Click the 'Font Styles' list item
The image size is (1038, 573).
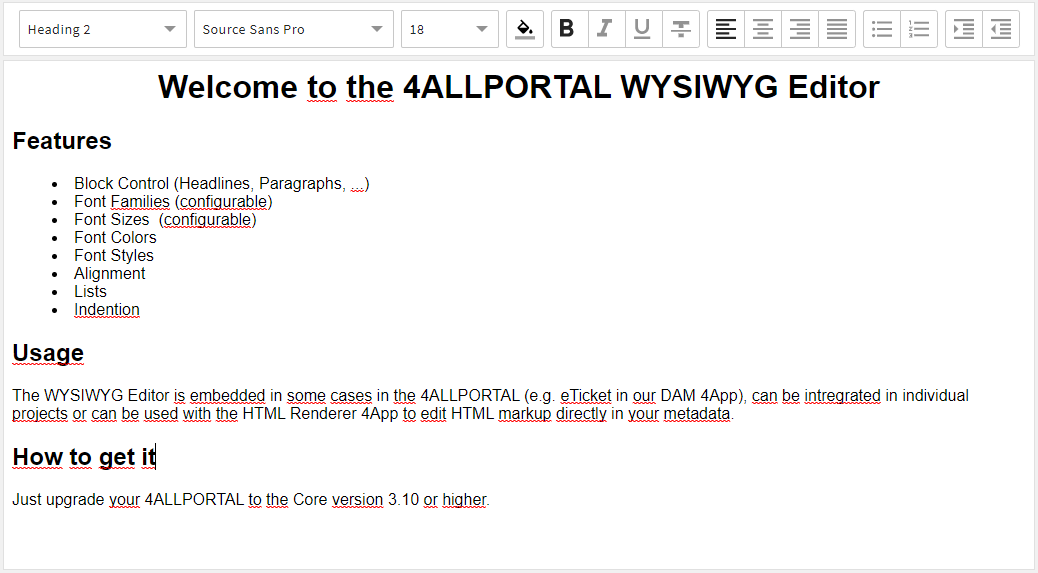(114, 255)
